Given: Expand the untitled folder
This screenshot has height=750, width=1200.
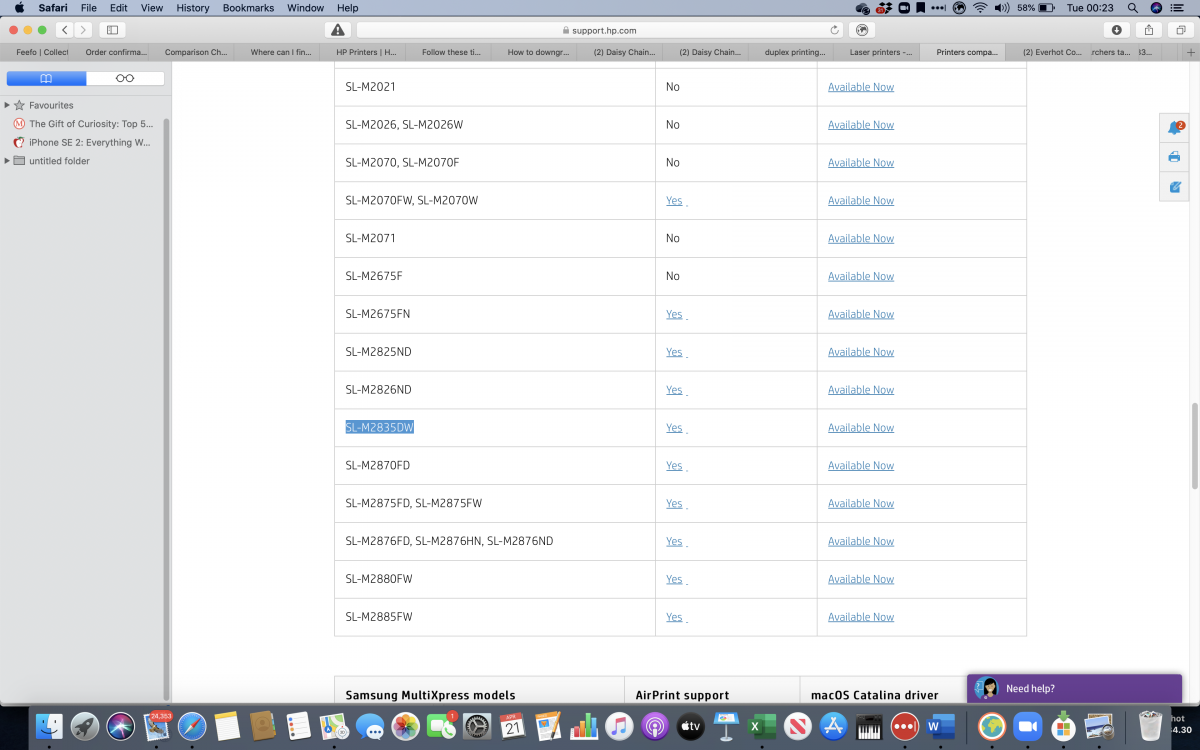Looking at the screenshot, I should 7,161.
